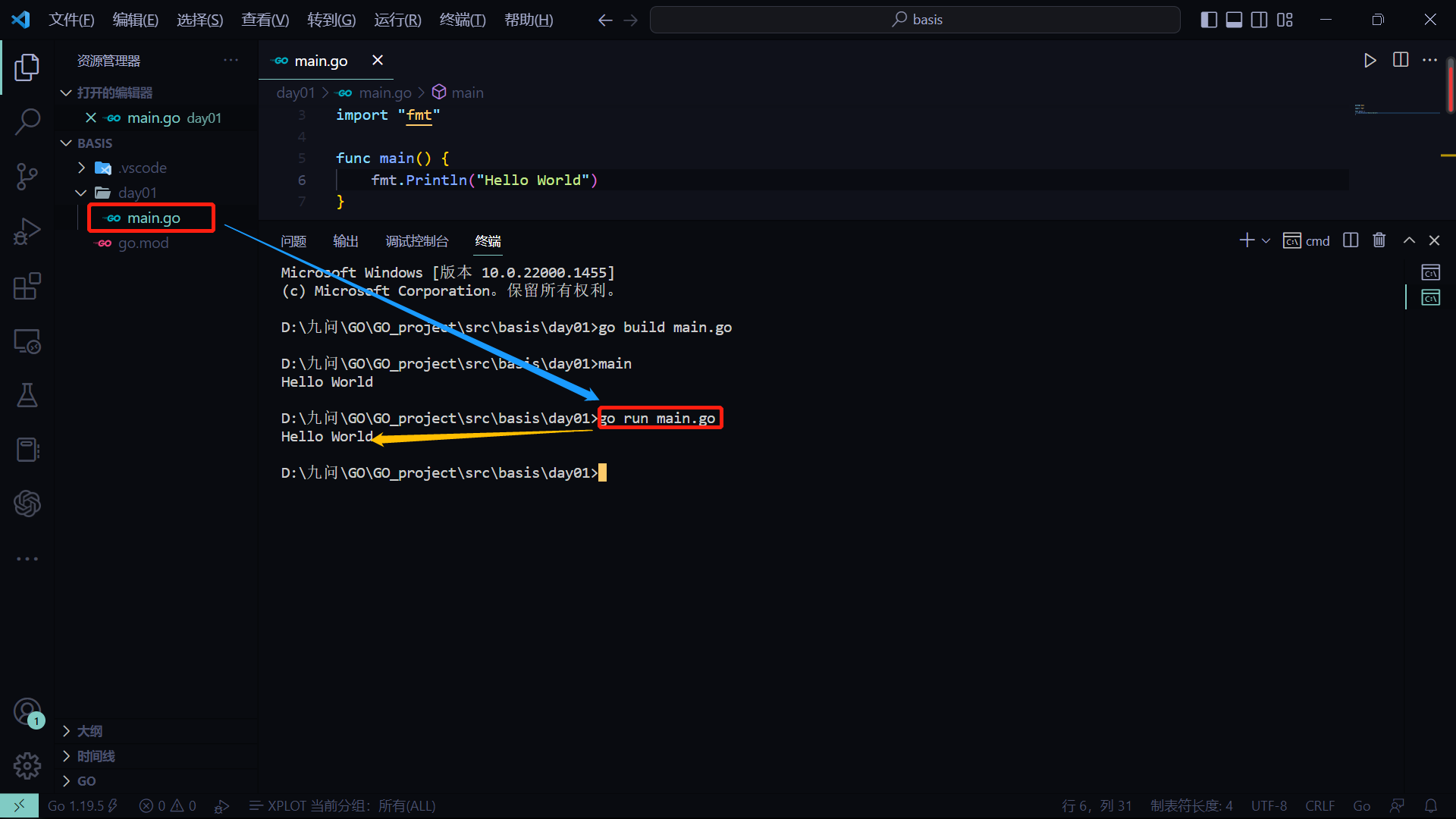
Task: Change the CRLF line ending setting
Action: tap(1320, 805)
